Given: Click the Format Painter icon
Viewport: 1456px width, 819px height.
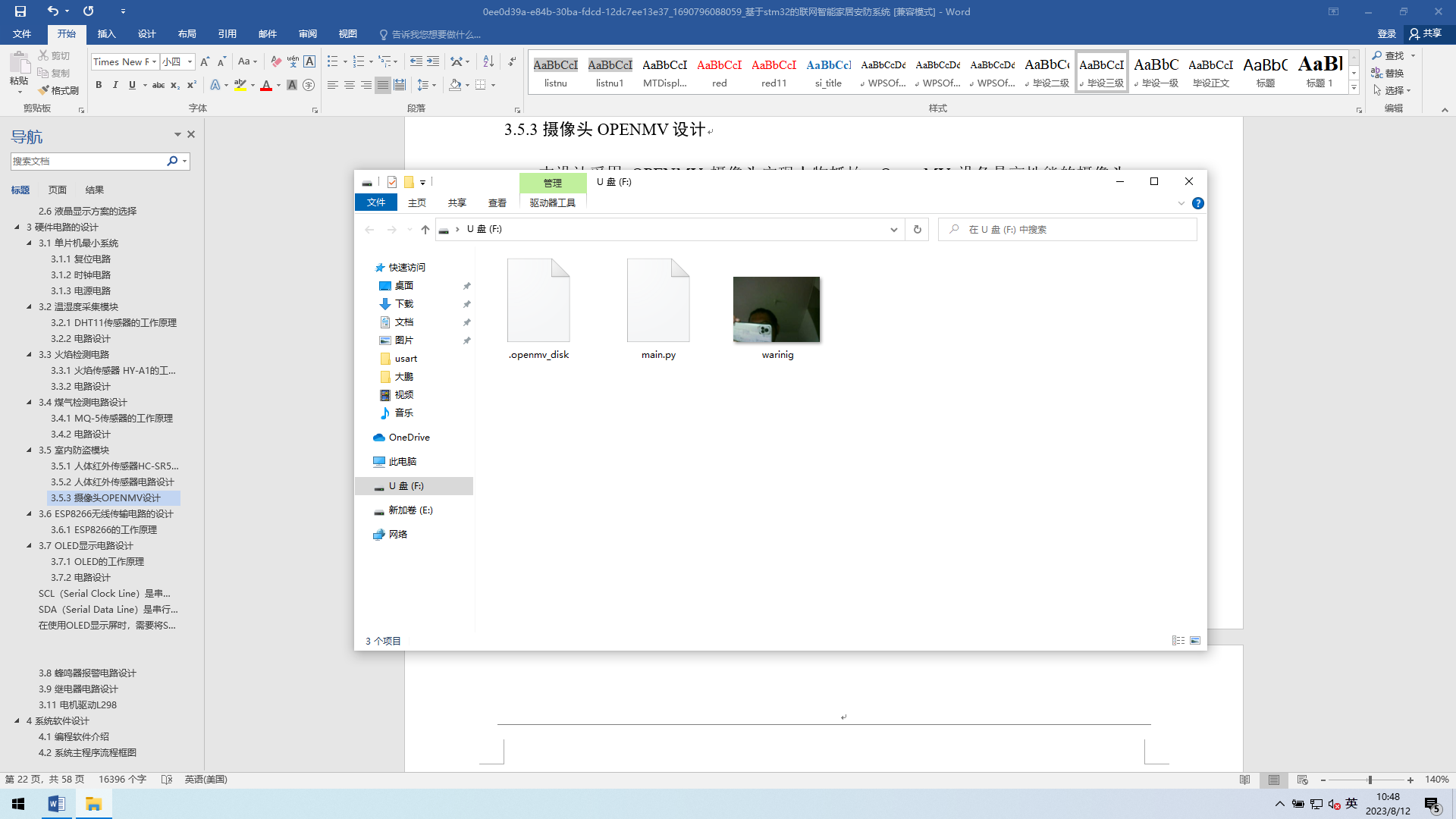Looking at the screenshot, I should coord(58,90).
